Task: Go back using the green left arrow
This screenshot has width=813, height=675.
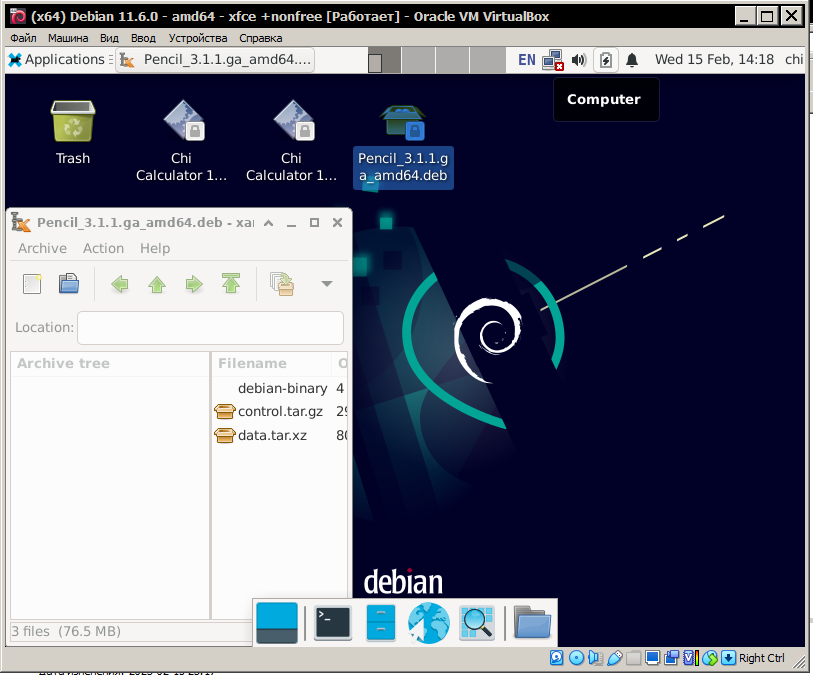Action: (120, 284)
